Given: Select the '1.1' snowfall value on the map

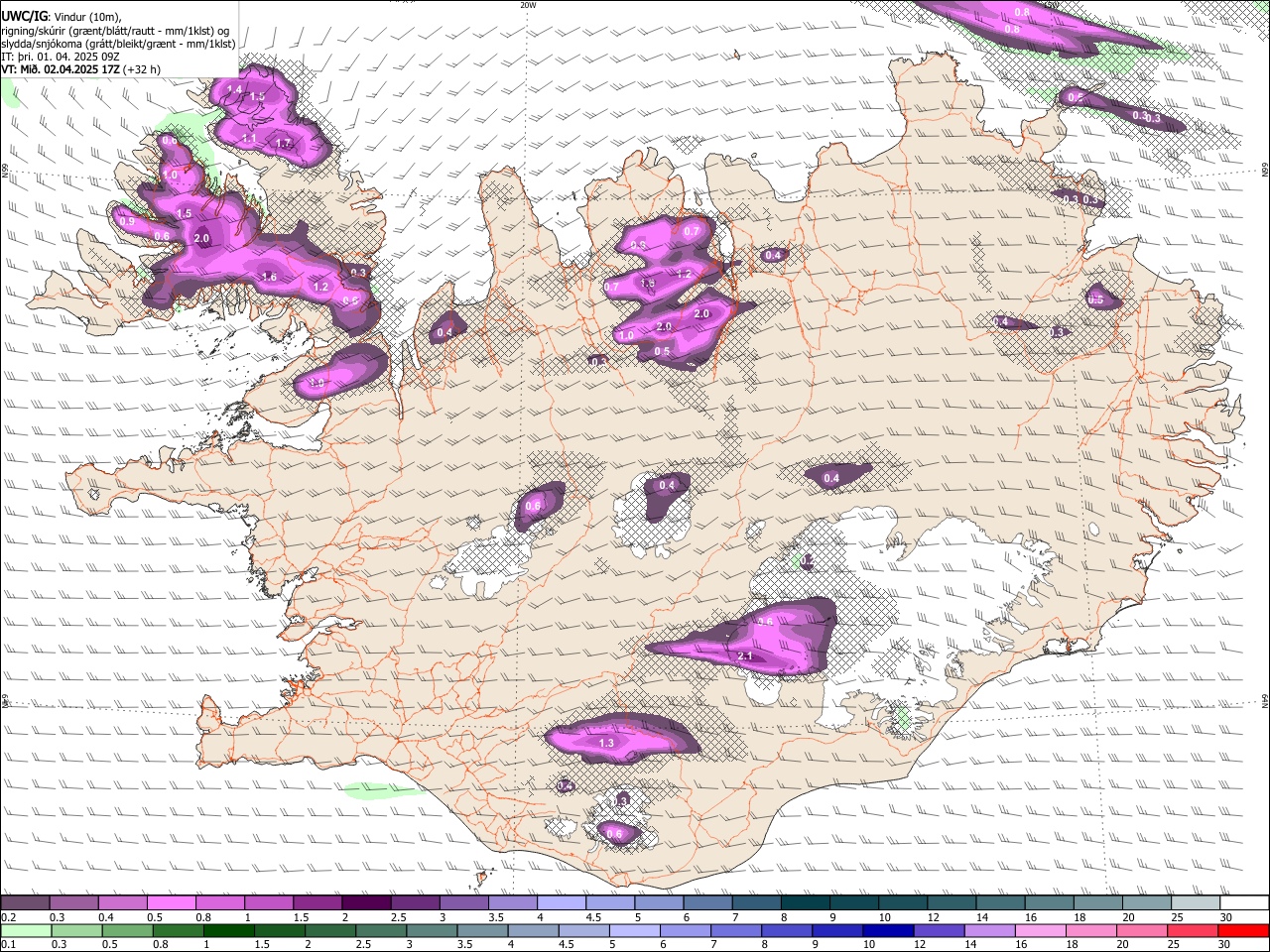Looking at the screenshot, I should (248, 138).
